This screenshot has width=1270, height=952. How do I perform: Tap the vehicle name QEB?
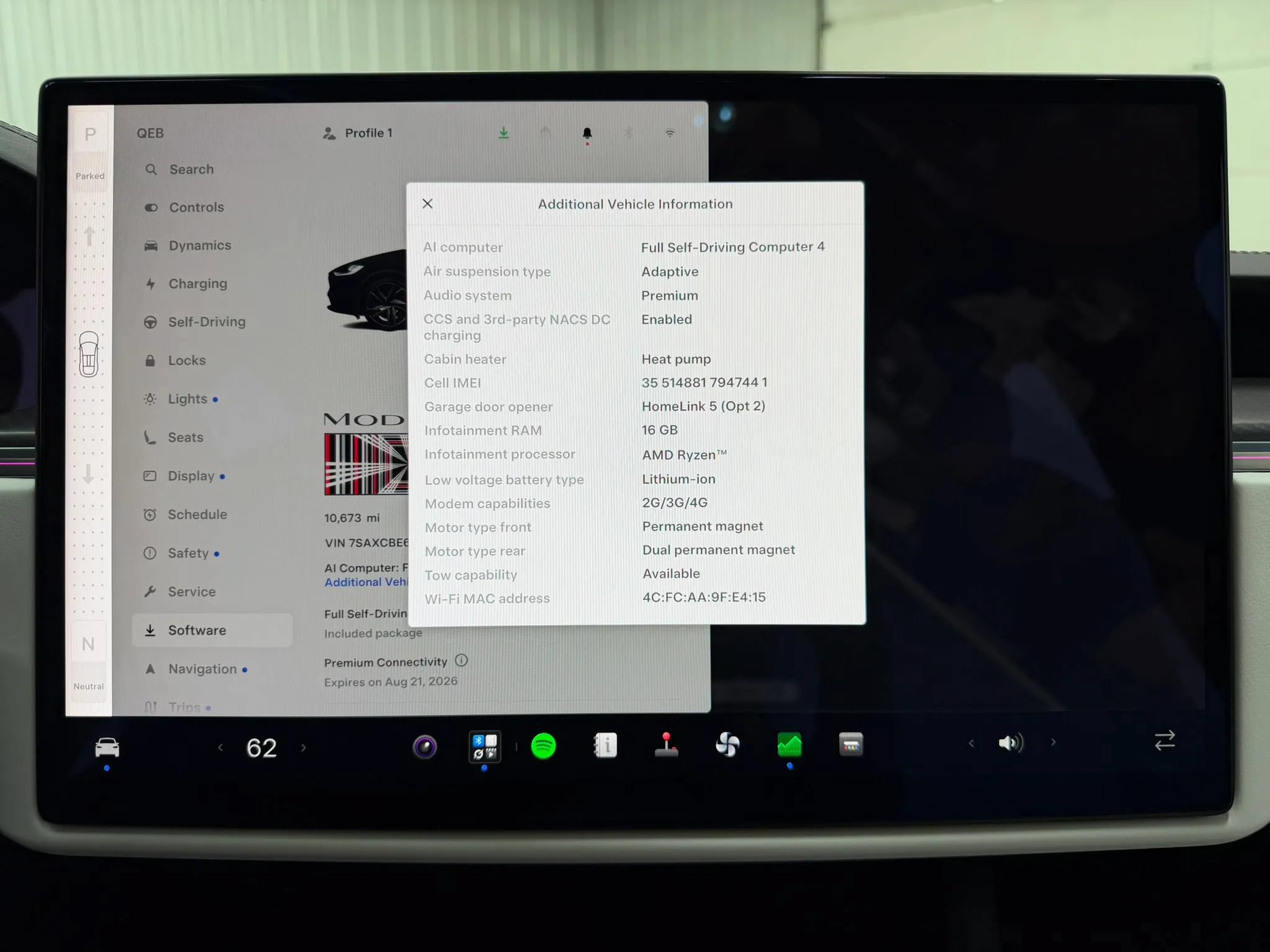click(151, 133)
